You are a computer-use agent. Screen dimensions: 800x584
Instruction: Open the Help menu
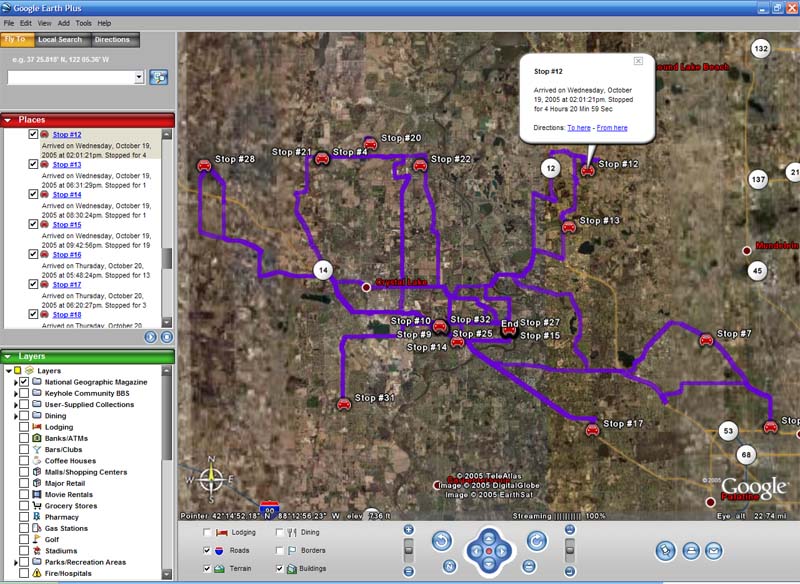(x=104, y=23)
